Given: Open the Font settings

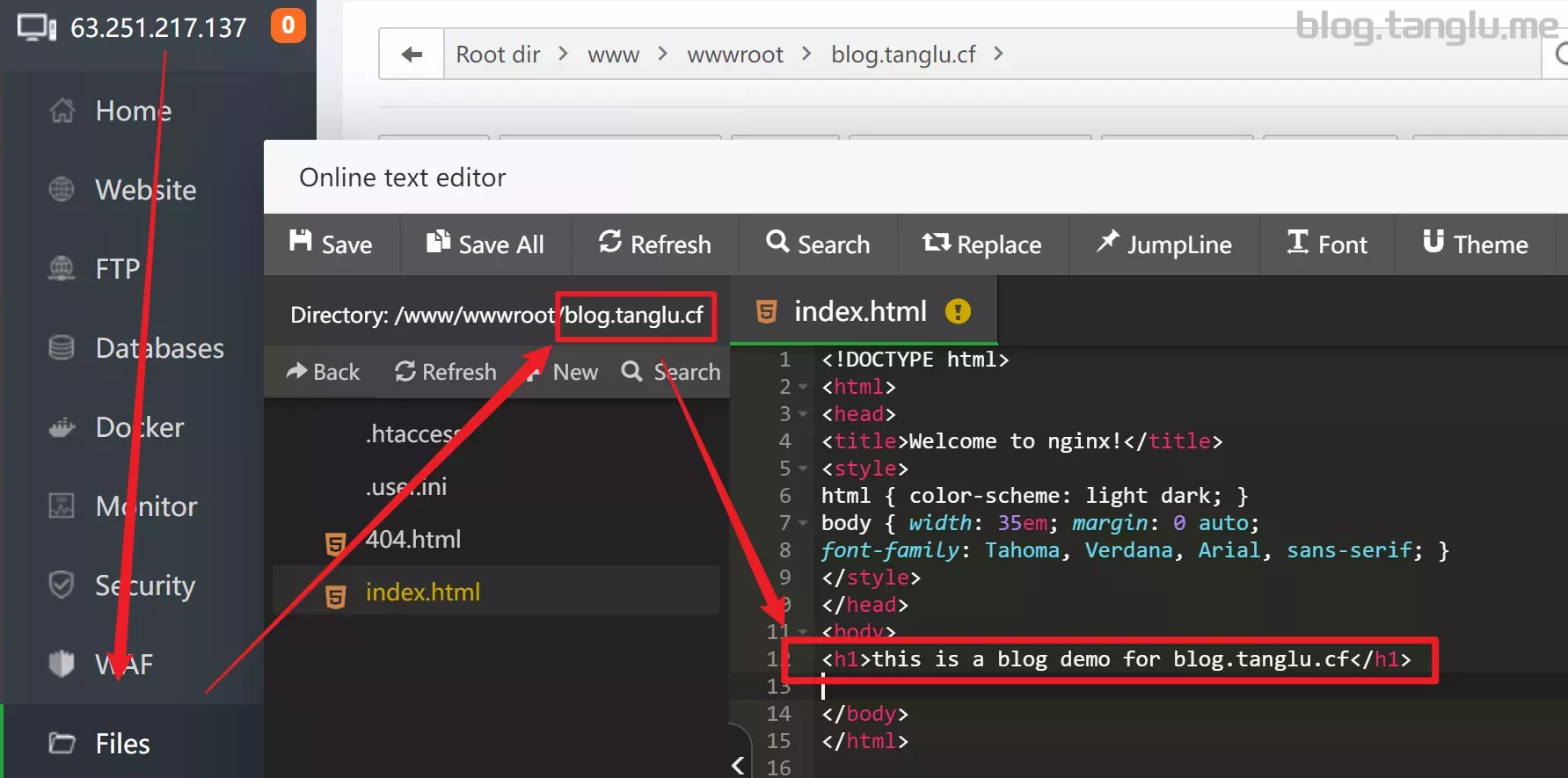Looking at the screenshot, I should click(x=1327, y=244).
